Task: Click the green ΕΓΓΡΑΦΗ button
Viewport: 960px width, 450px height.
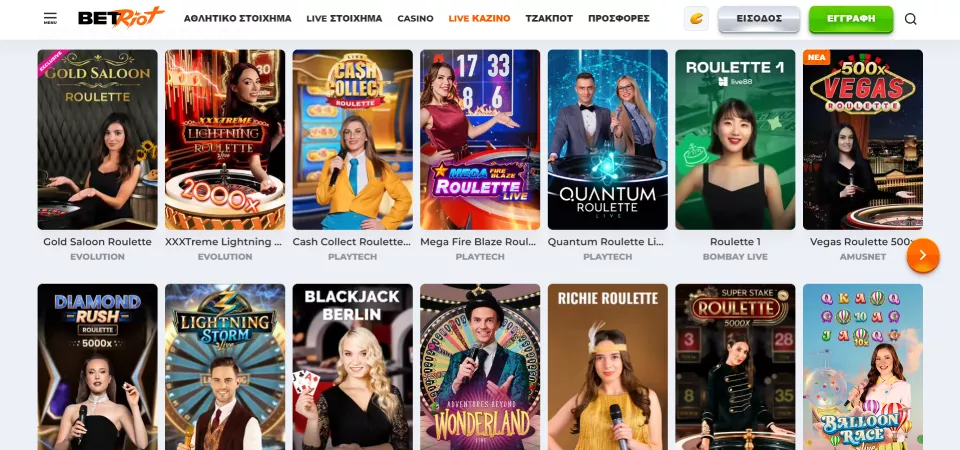Action: point(851,19)
